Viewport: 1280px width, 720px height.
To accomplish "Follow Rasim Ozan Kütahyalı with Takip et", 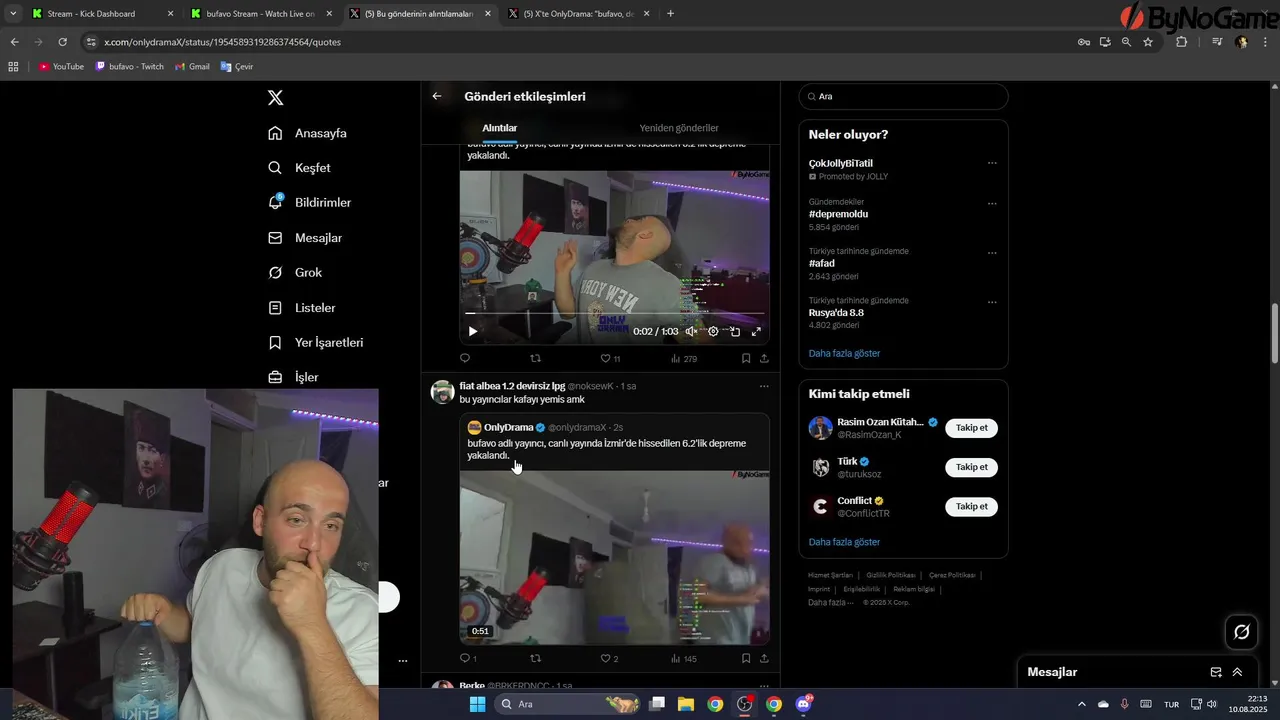I will tap(971, 428).
